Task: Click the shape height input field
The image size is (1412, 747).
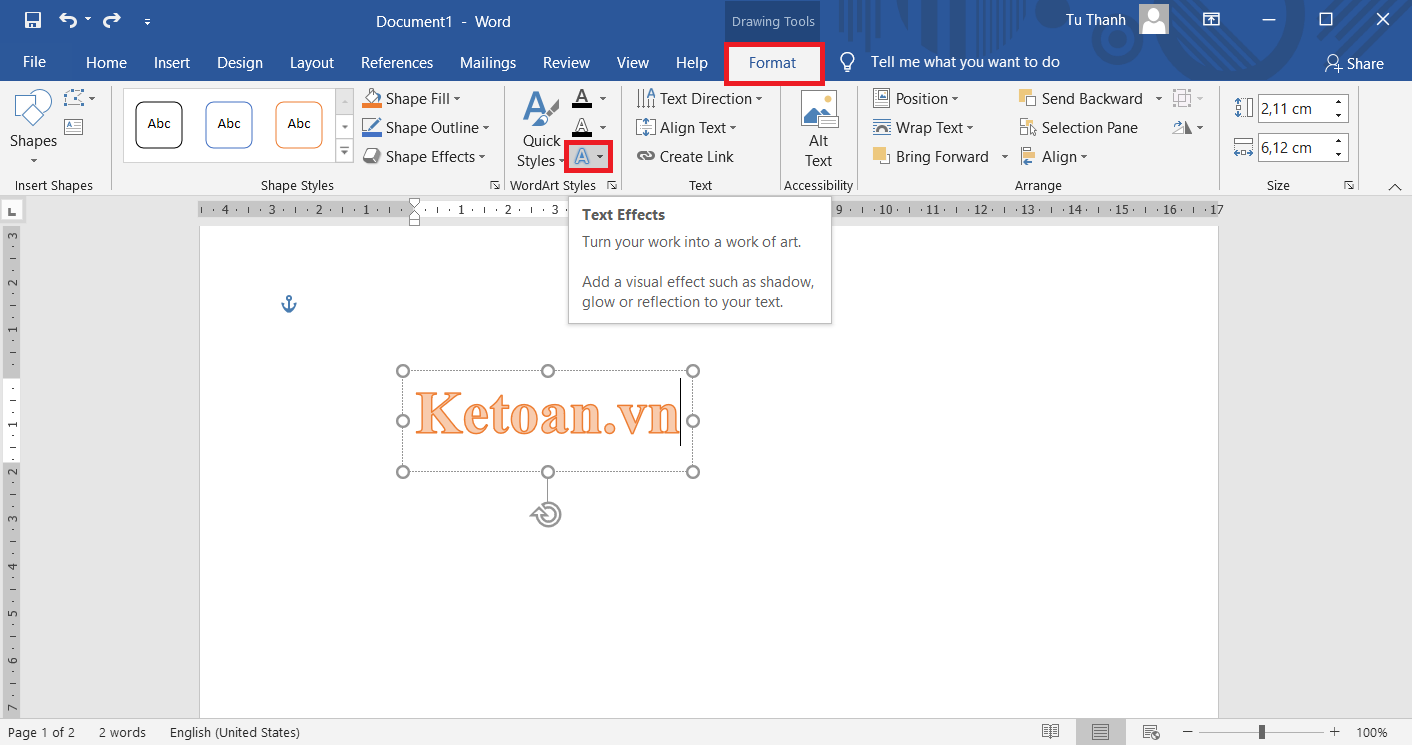Action: [x=1295, y=108]
